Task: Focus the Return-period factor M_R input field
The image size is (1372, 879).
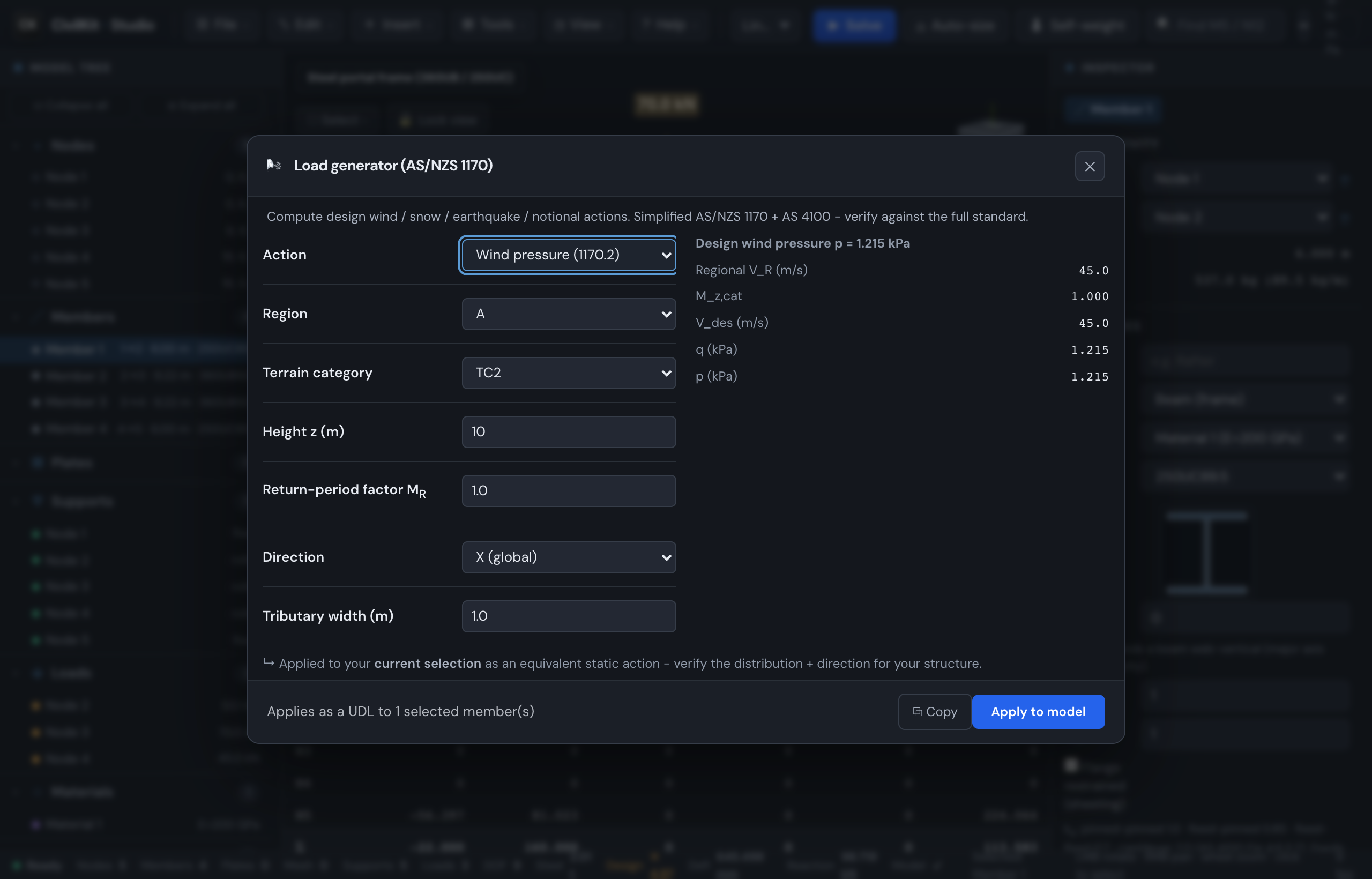Action: point(569,490)
